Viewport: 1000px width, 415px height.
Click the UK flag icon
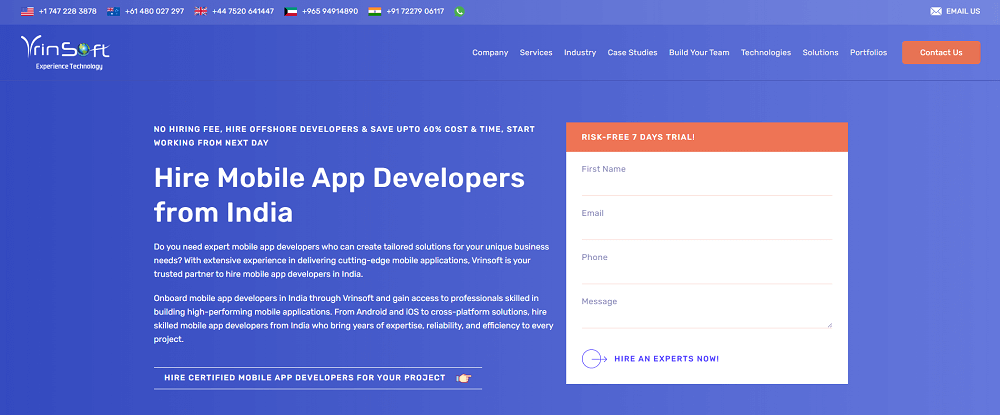coord(202,11)
